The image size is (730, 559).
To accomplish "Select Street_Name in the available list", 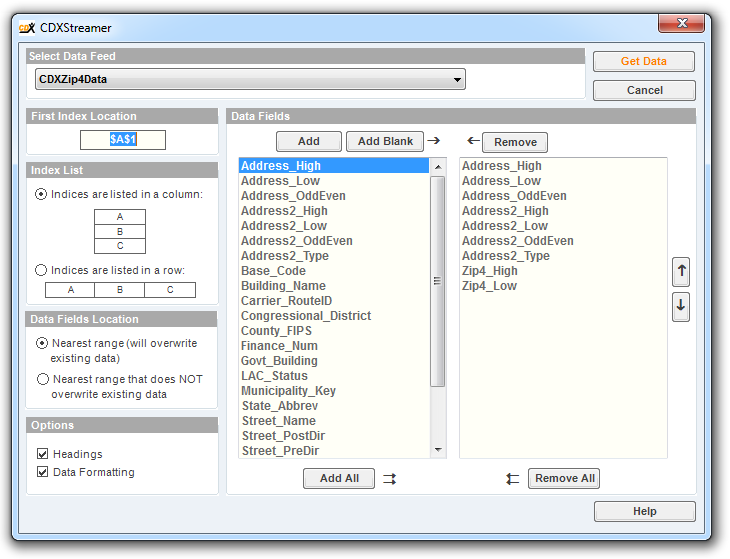I will click(x=333, y=421).
